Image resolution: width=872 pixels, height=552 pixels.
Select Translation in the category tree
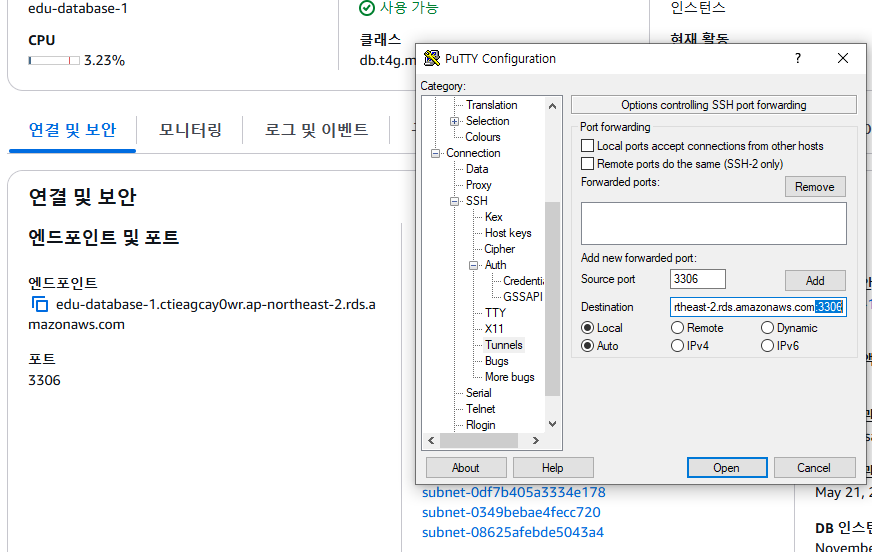[492, 105]
